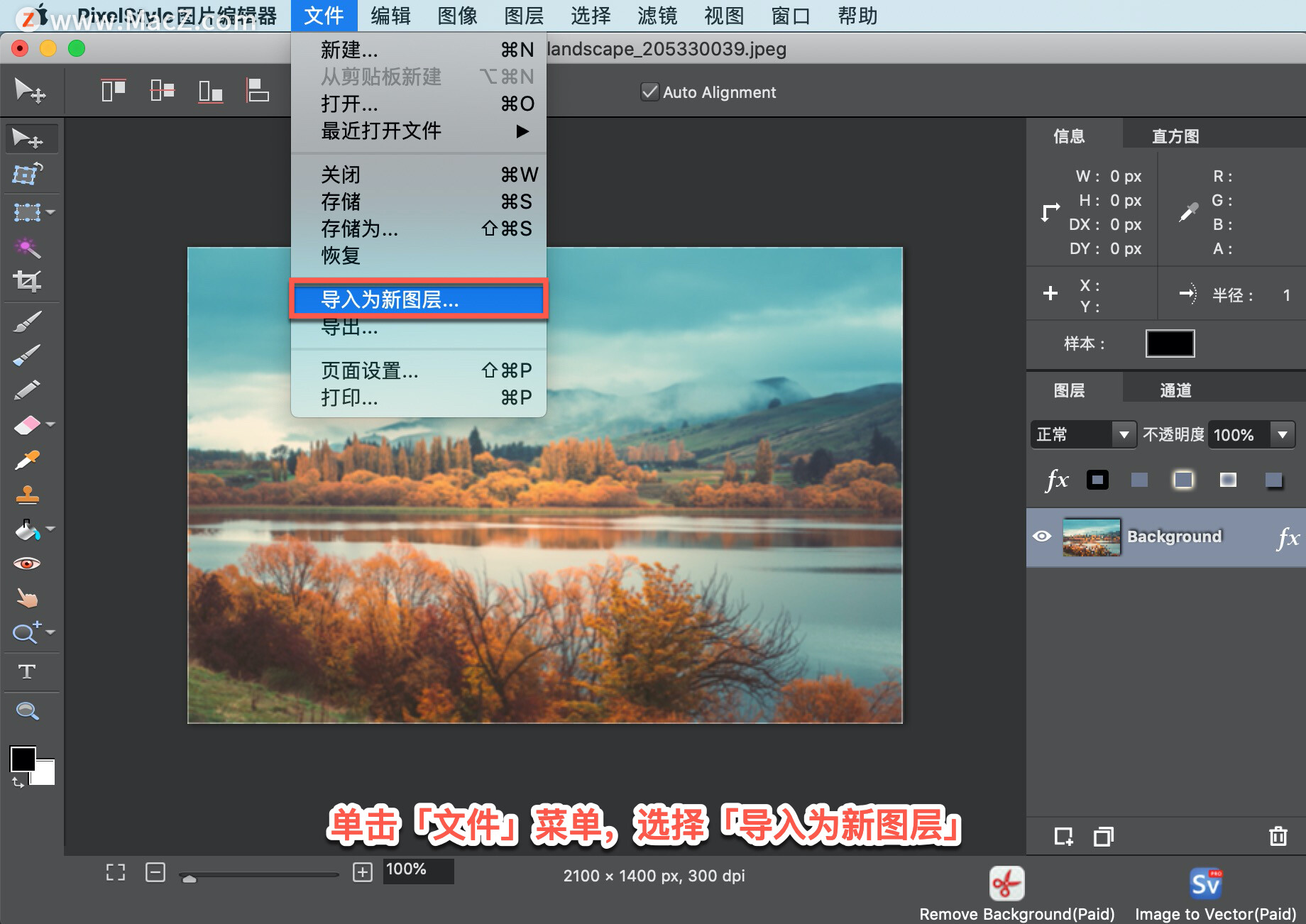Switch to the 直方图 tab

coord(1175,135)
